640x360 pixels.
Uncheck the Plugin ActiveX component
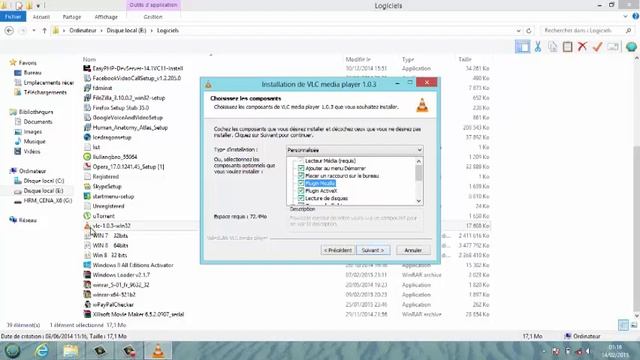pos(301,191)
